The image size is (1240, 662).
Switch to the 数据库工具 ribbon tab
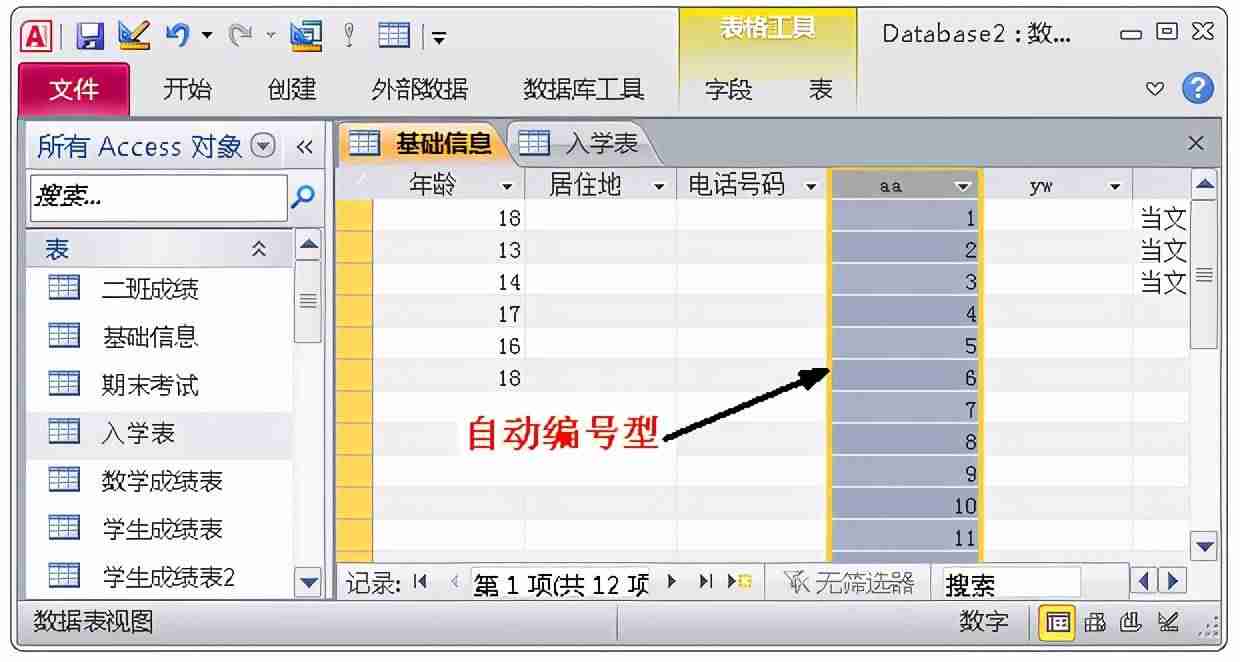point(583,89)
